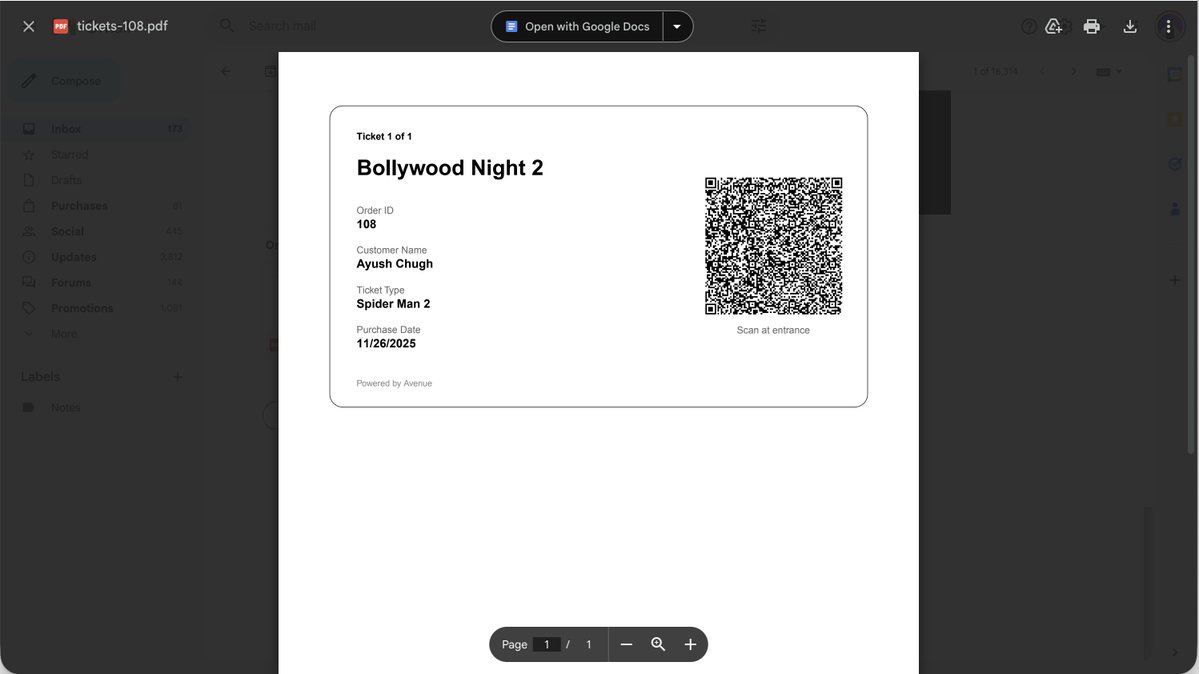Click the tickets-108.pdf file name
The width and height of the screenshot is (1199, 674).
click(122, 26)
